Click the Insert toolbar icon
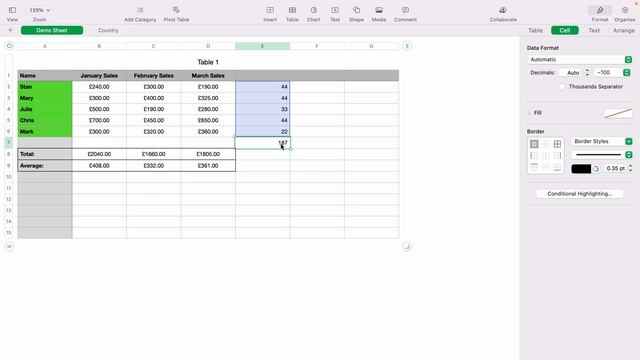The width and height of the screenshot is (640, 360). click(x=270, y=10)
